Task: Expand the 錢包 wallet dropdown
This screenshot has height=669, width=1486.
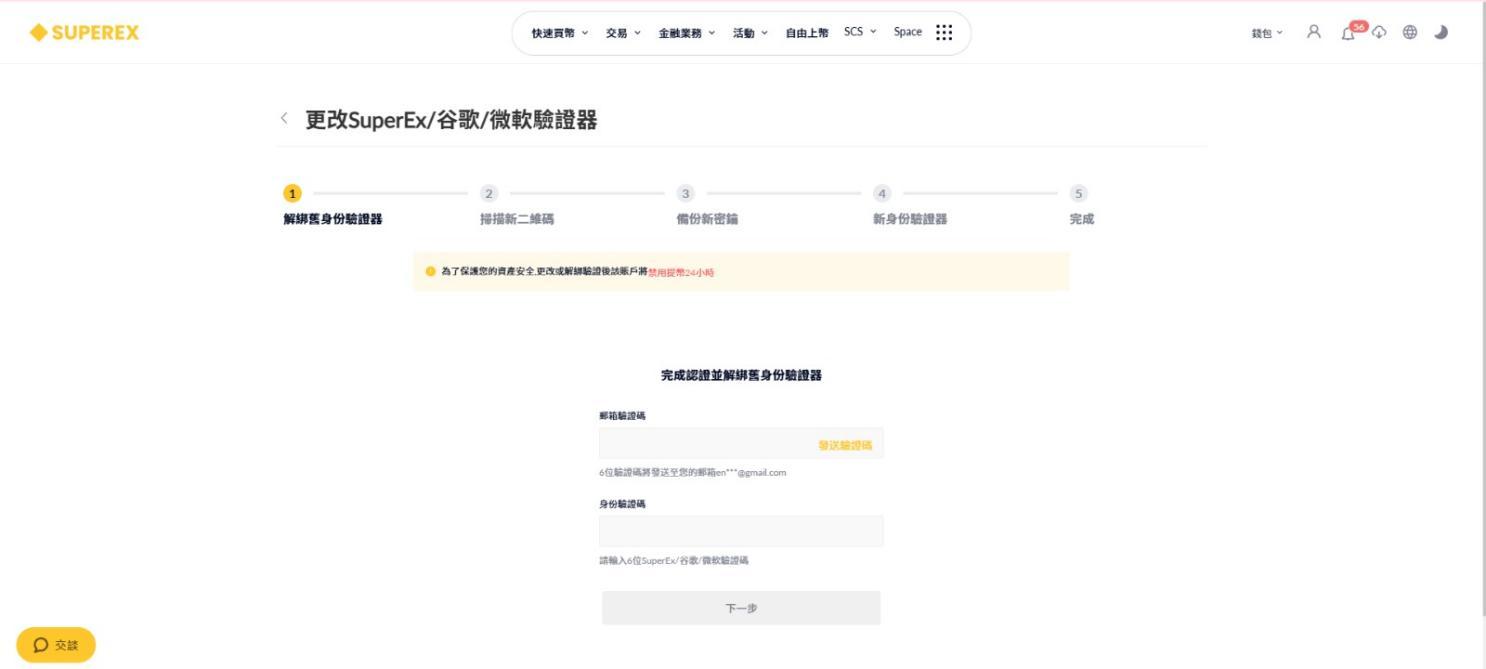Action: click(x=1267, y=33)
